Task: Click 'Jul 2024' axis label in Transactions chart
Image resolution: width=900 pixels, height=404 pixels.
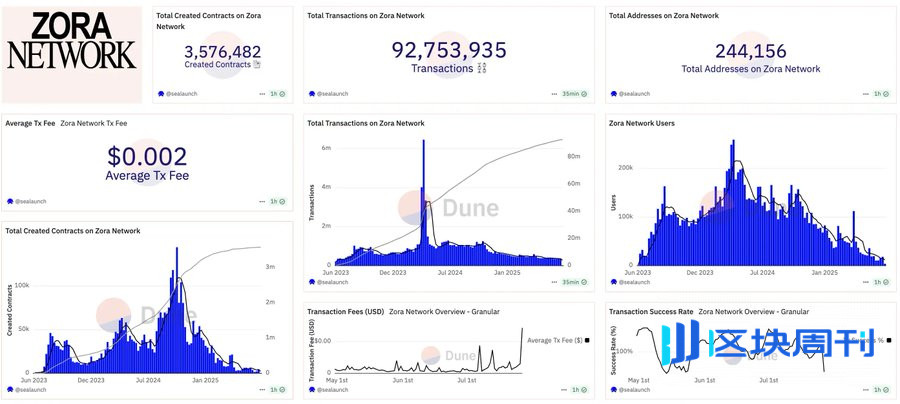Action: coord(449,273)
